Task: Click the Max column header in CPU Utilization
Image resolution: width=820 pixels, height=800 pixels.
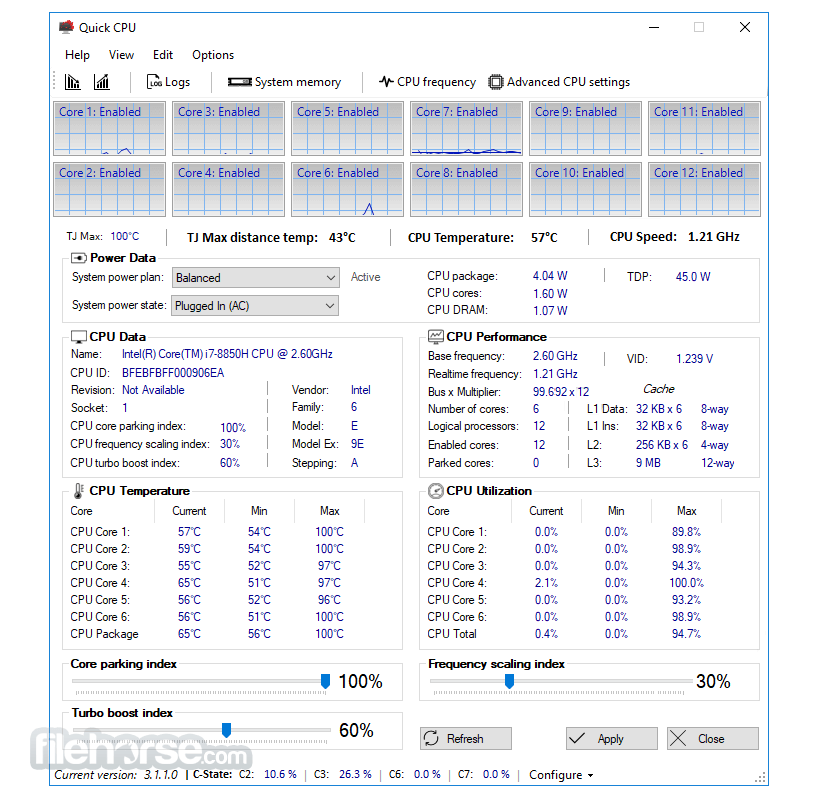Action: click(687, 511)
